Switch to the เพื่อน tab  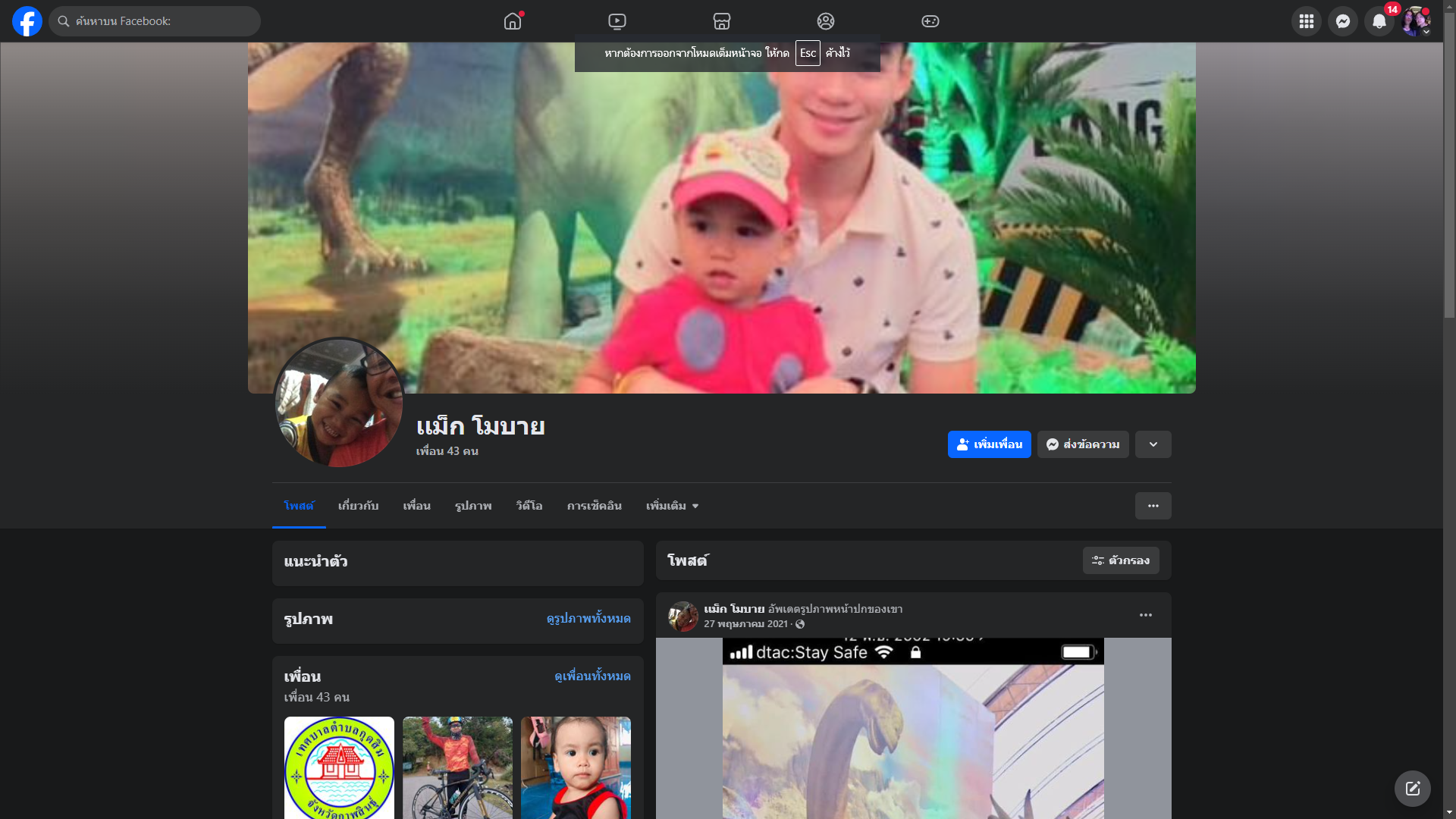coord(416,506)
